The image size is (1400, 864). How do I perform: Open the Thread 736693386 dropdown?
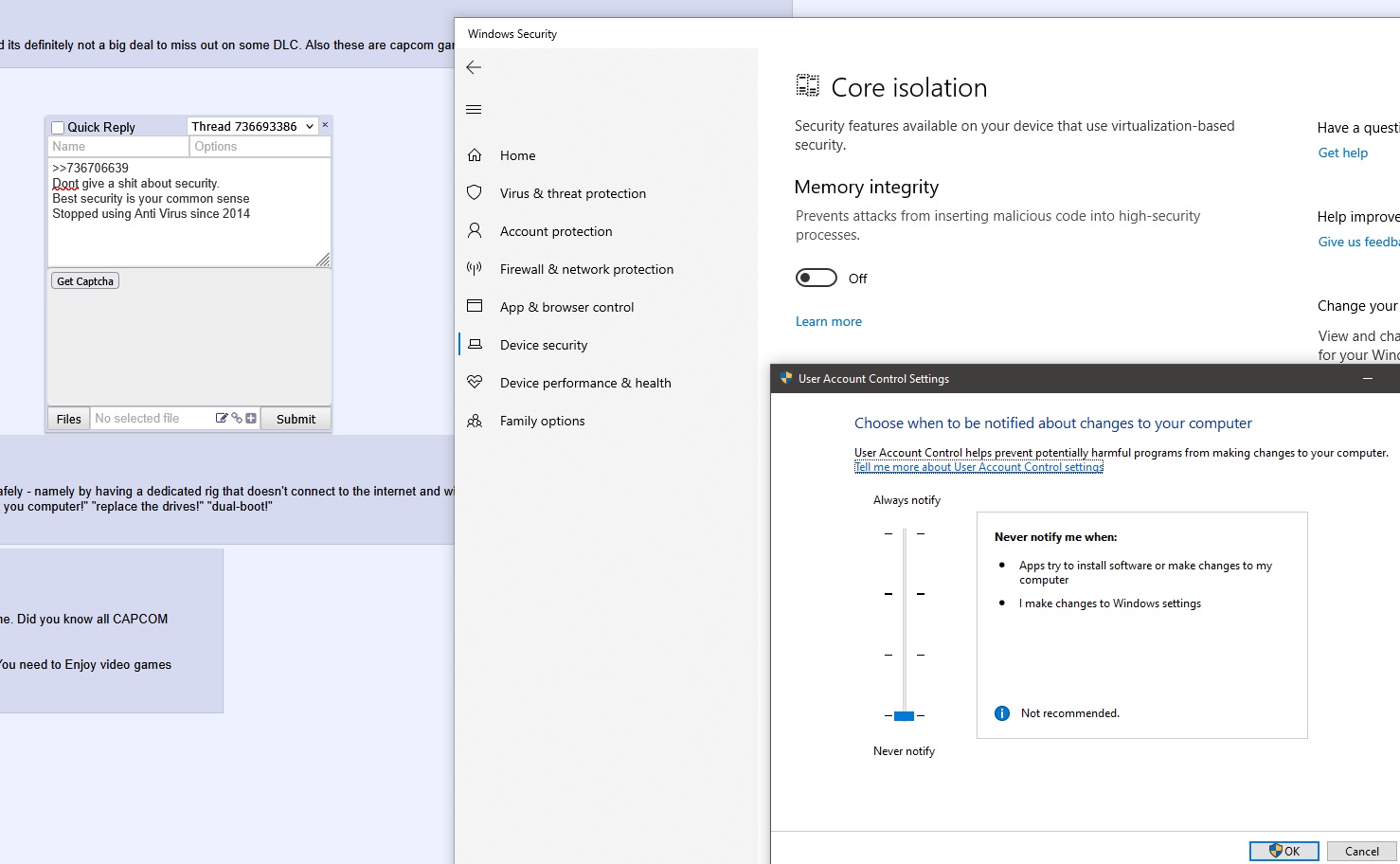tap(253, 126)
